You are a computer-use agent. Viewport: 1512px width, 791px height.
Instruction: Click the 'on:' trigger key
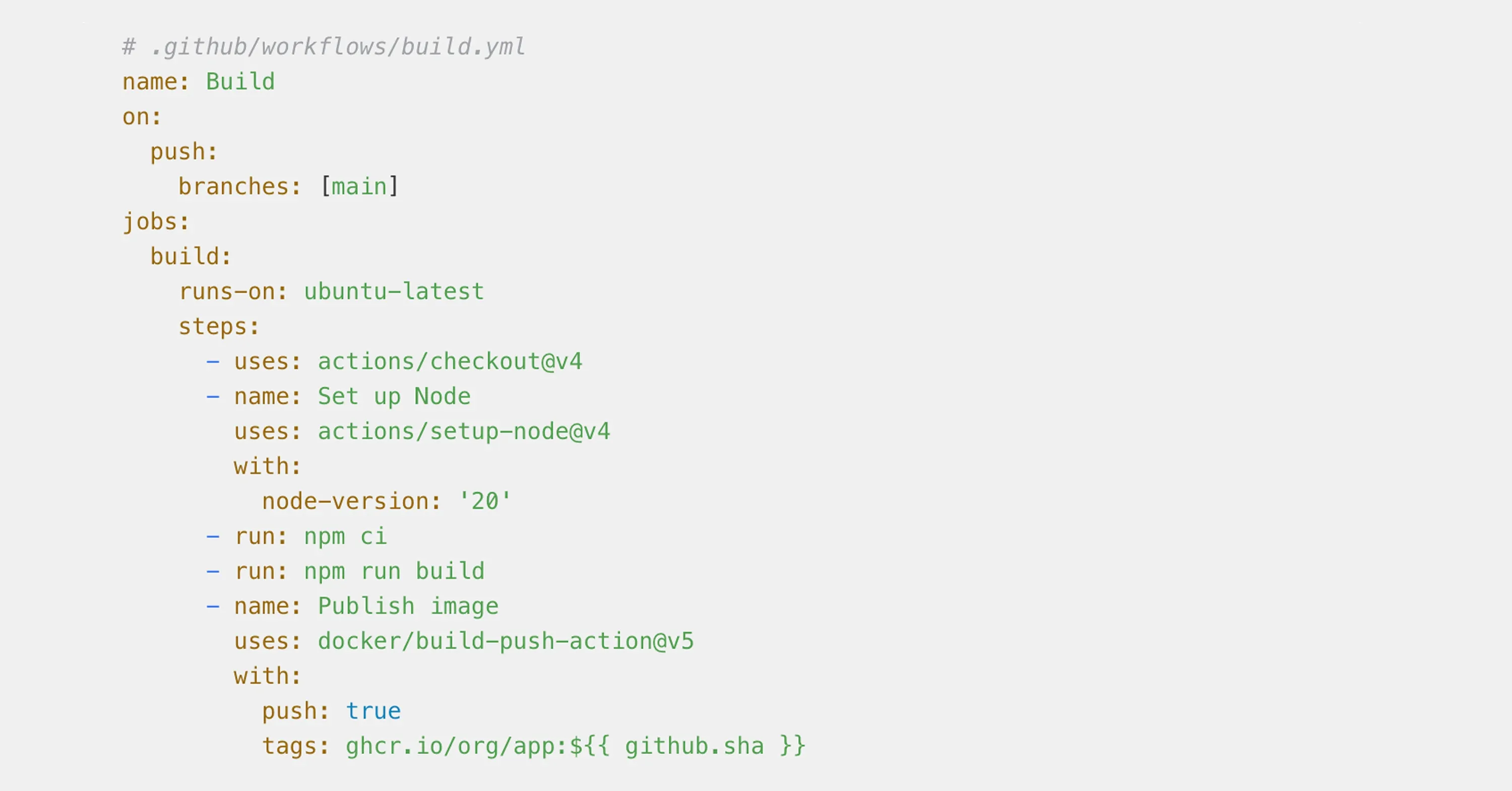point(142,117)
